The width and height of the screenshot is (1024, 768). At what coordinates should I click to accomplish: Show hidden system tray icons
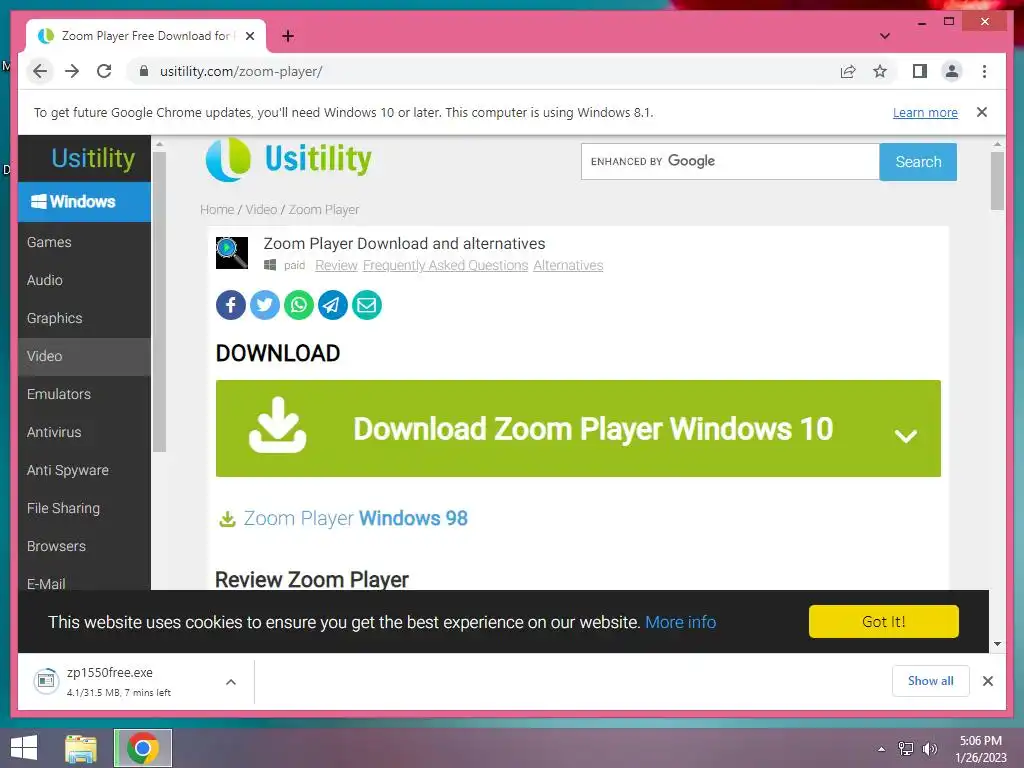882,749
